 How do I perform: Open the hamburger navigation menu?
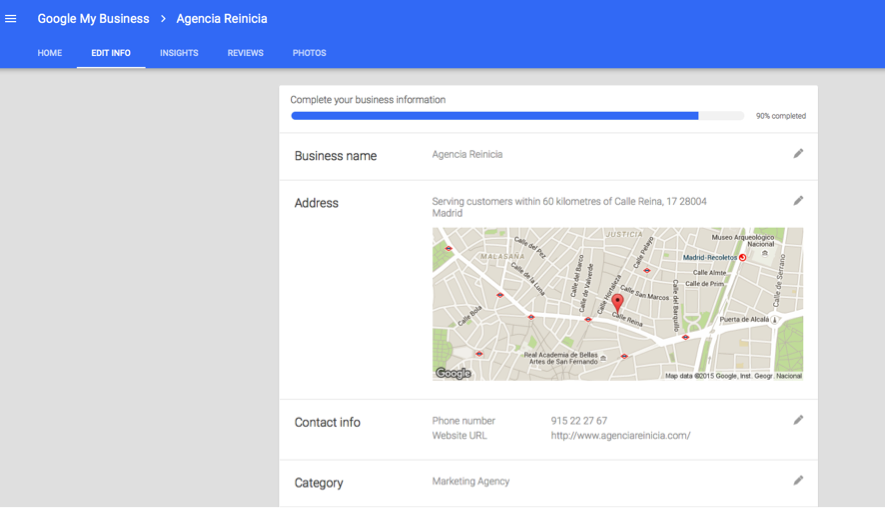click(11, 19)
